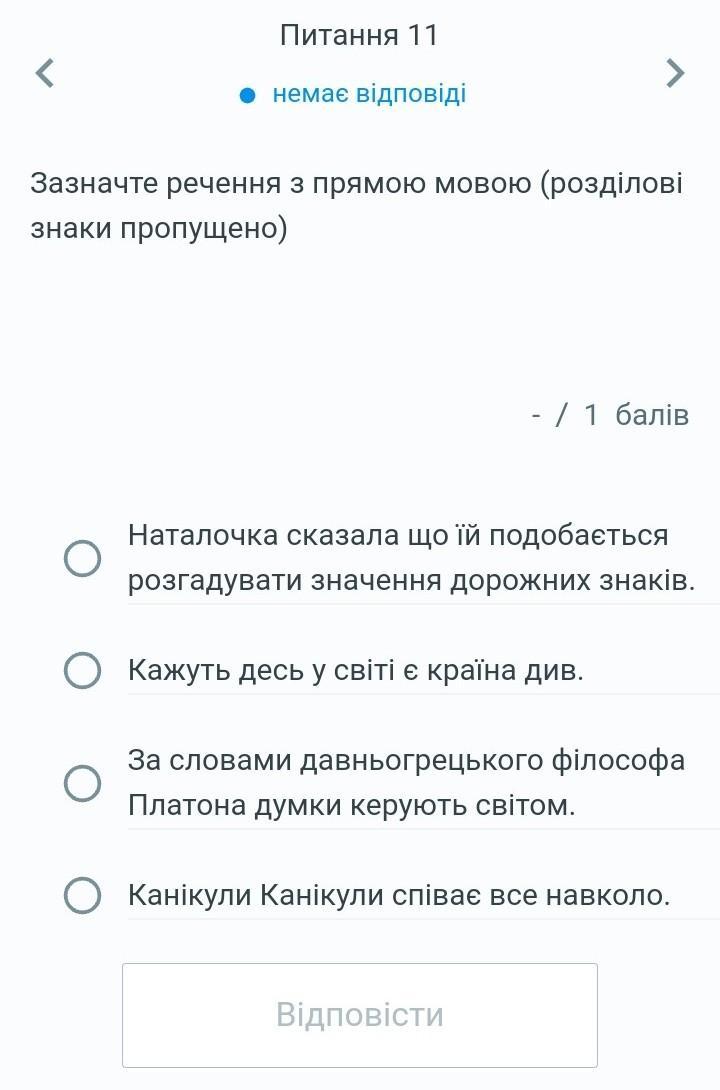Screen dimensions: 720x1090
Task: Select radio for Наталочка сказала answer
Action: (x=82, y=558)
